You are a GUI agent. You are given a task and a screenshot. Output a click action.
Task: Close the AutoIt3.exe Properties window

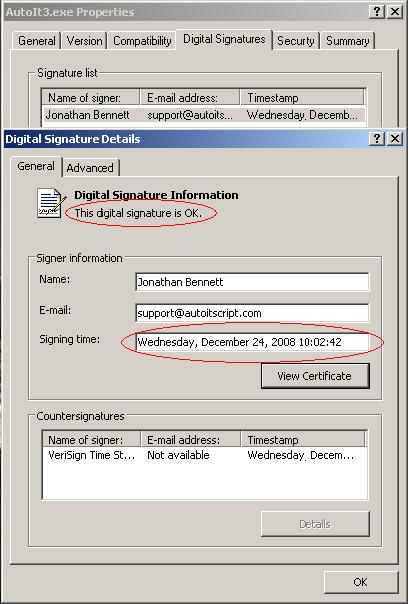pyautogui.click(x=395, y=12)
